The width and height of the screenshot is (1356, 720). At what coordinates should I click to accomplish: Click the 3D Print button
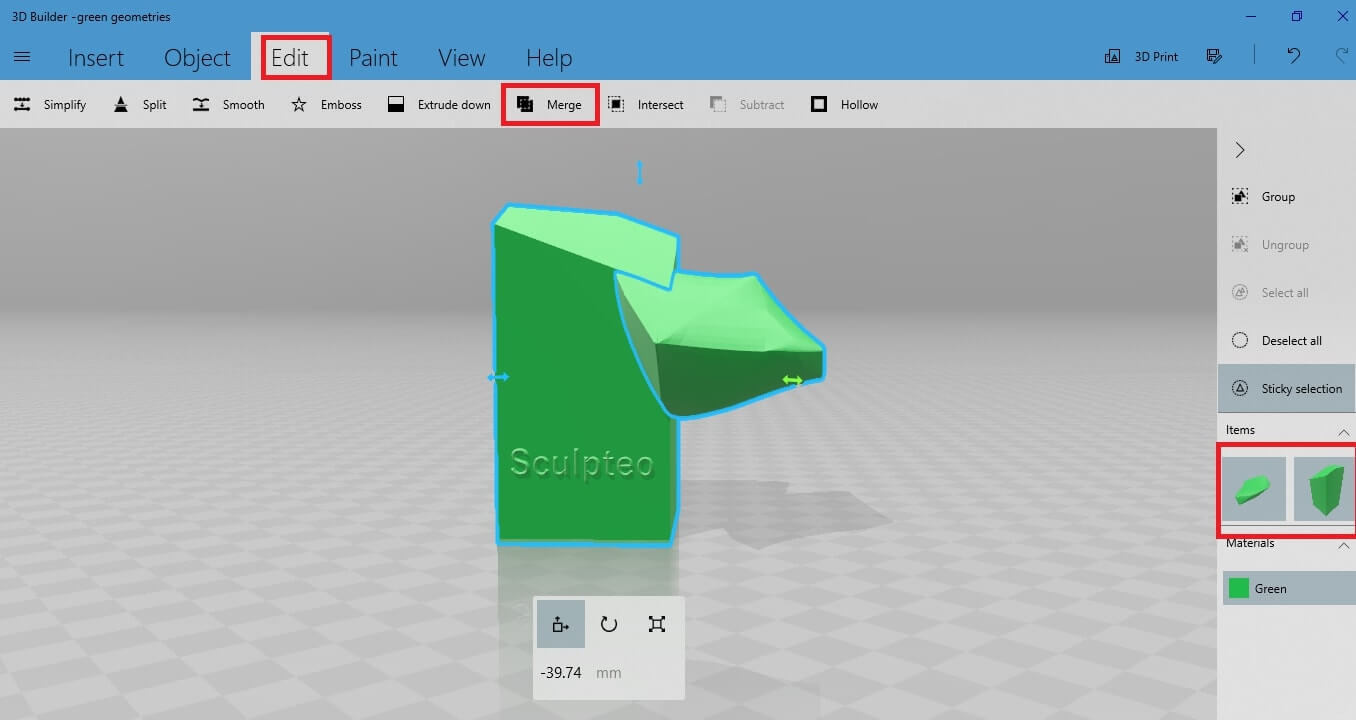click(x=1141, y=57)
